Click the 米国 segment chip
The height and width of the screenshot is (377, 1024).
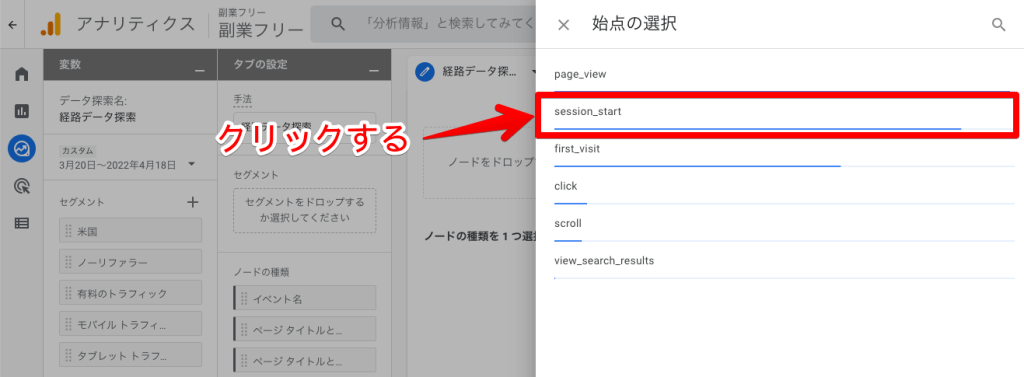pyautogui.click(x=131, y=231)
